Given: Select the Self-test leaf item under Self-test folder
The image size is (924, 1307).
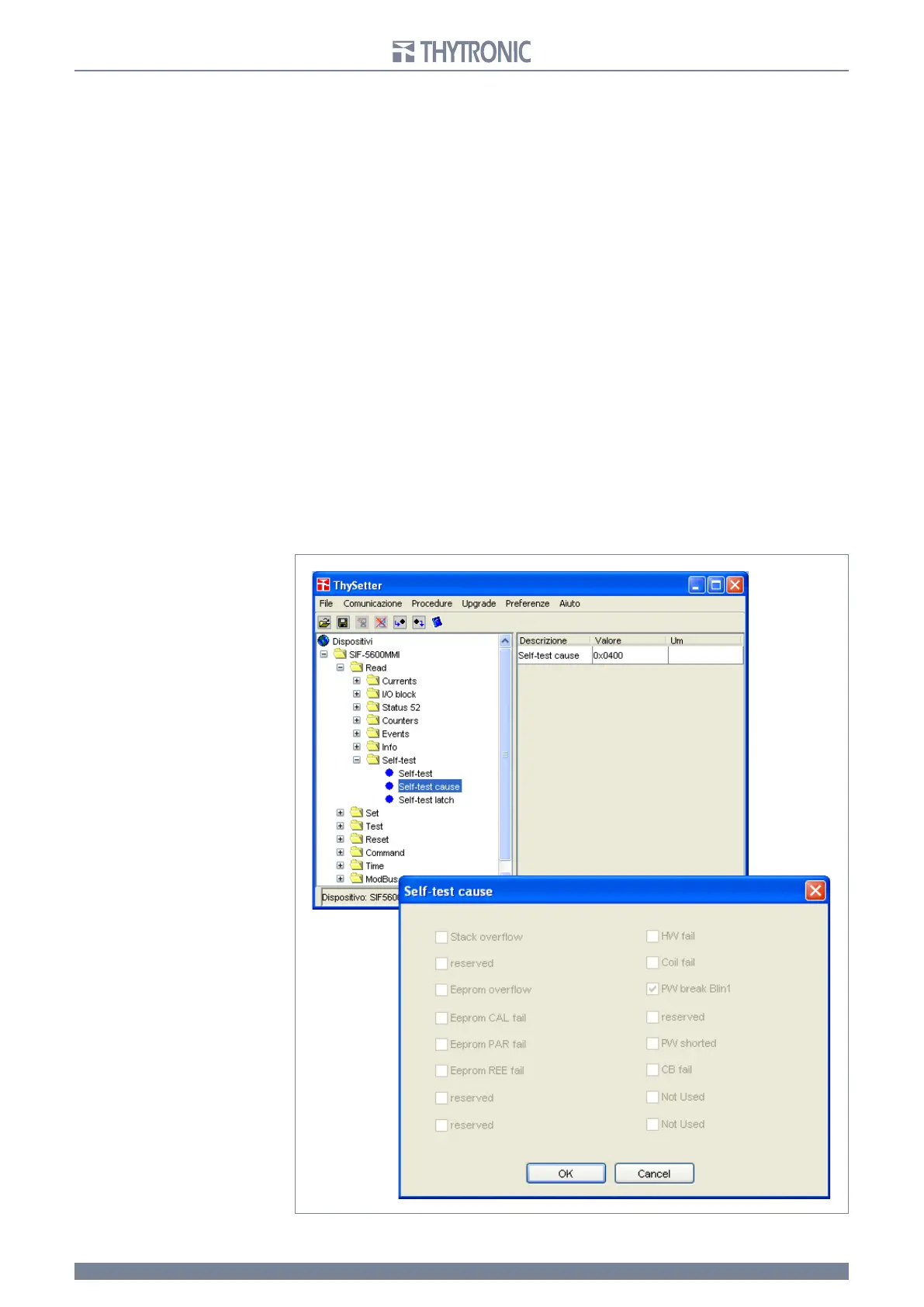Looking at the screenshot, I should [415, 773].
